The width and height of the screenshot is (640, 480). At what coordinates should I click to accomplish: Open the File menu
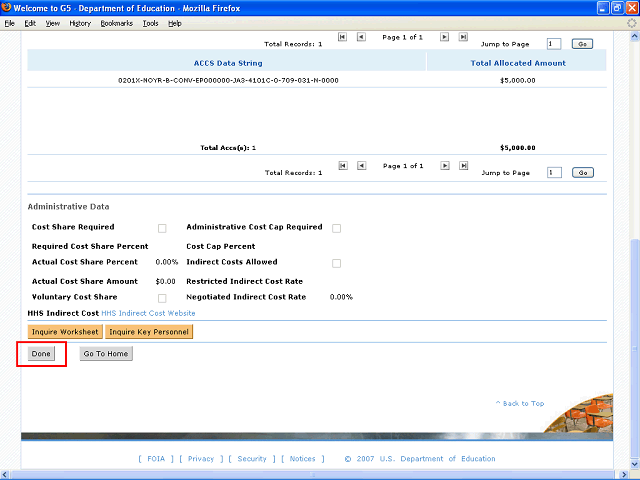tap(10, 23)
